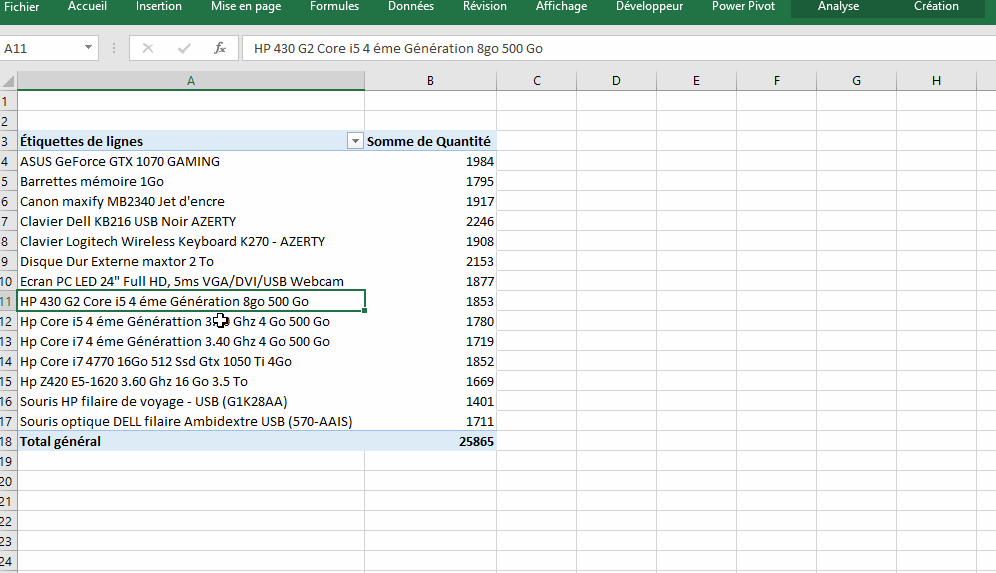Select column F header

776,81
